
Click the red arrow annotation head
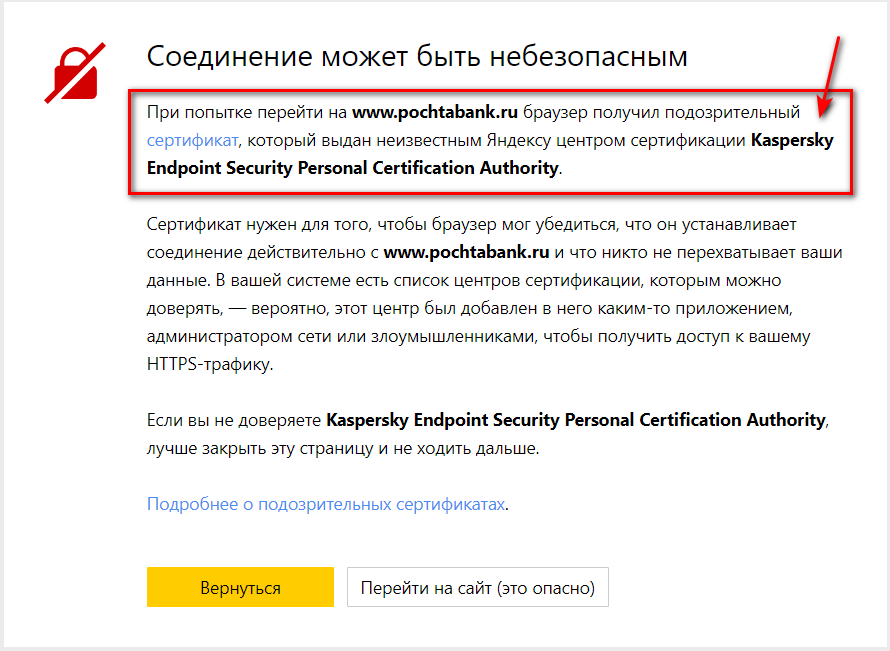coord(824,106)
